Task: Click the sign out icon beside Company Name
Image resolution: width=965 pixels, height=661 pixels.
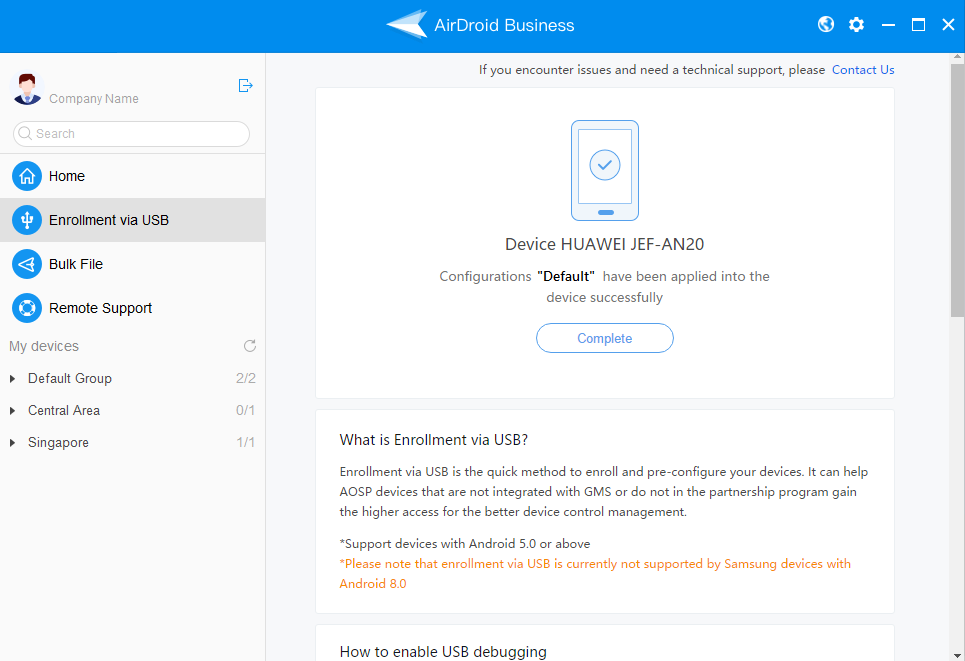Action: 246,86
